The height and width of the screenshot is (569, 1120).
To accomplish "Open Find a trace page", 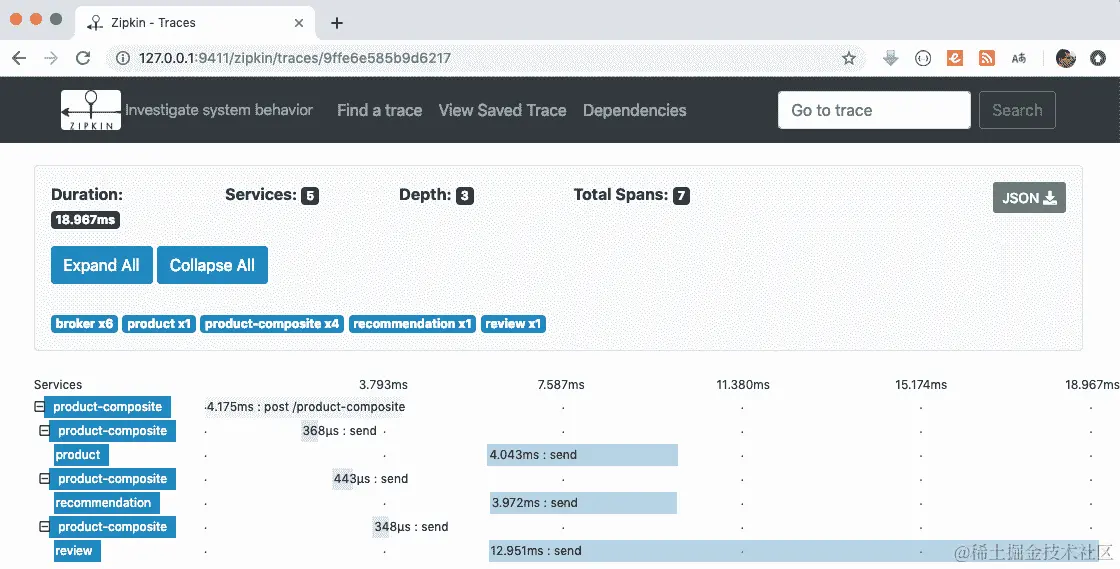I will (379, 110).
